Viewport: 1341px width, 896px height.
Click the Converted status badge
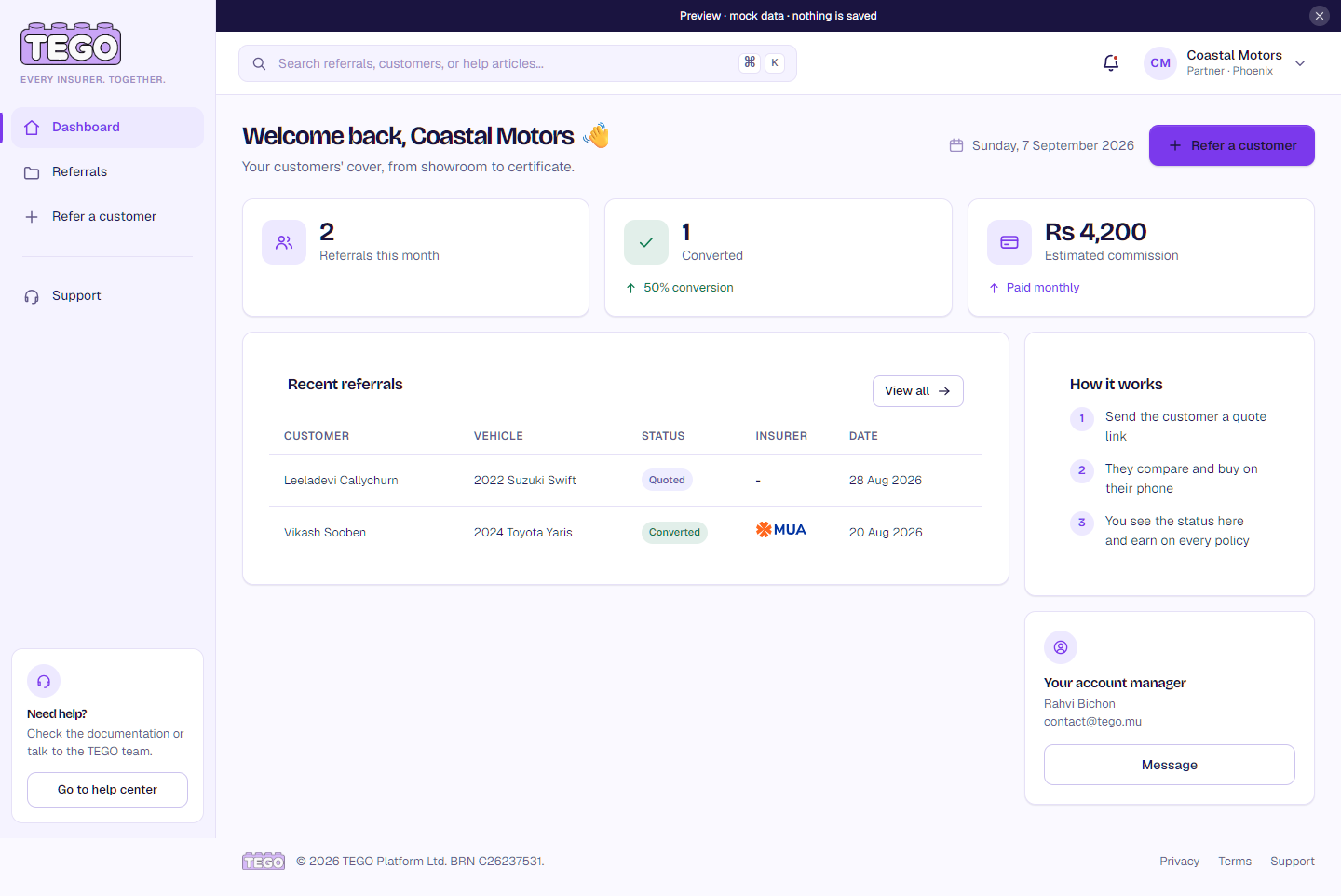[x=674, y=533]
